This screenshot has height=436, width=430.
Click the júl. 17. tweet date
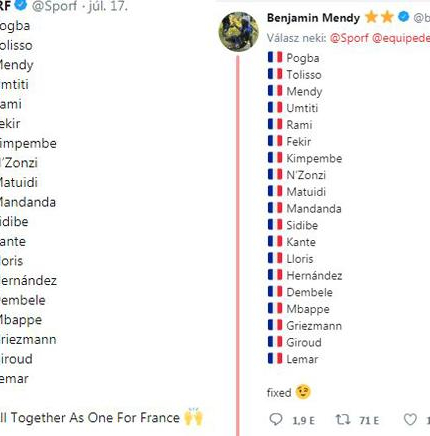tap(107, 6)
